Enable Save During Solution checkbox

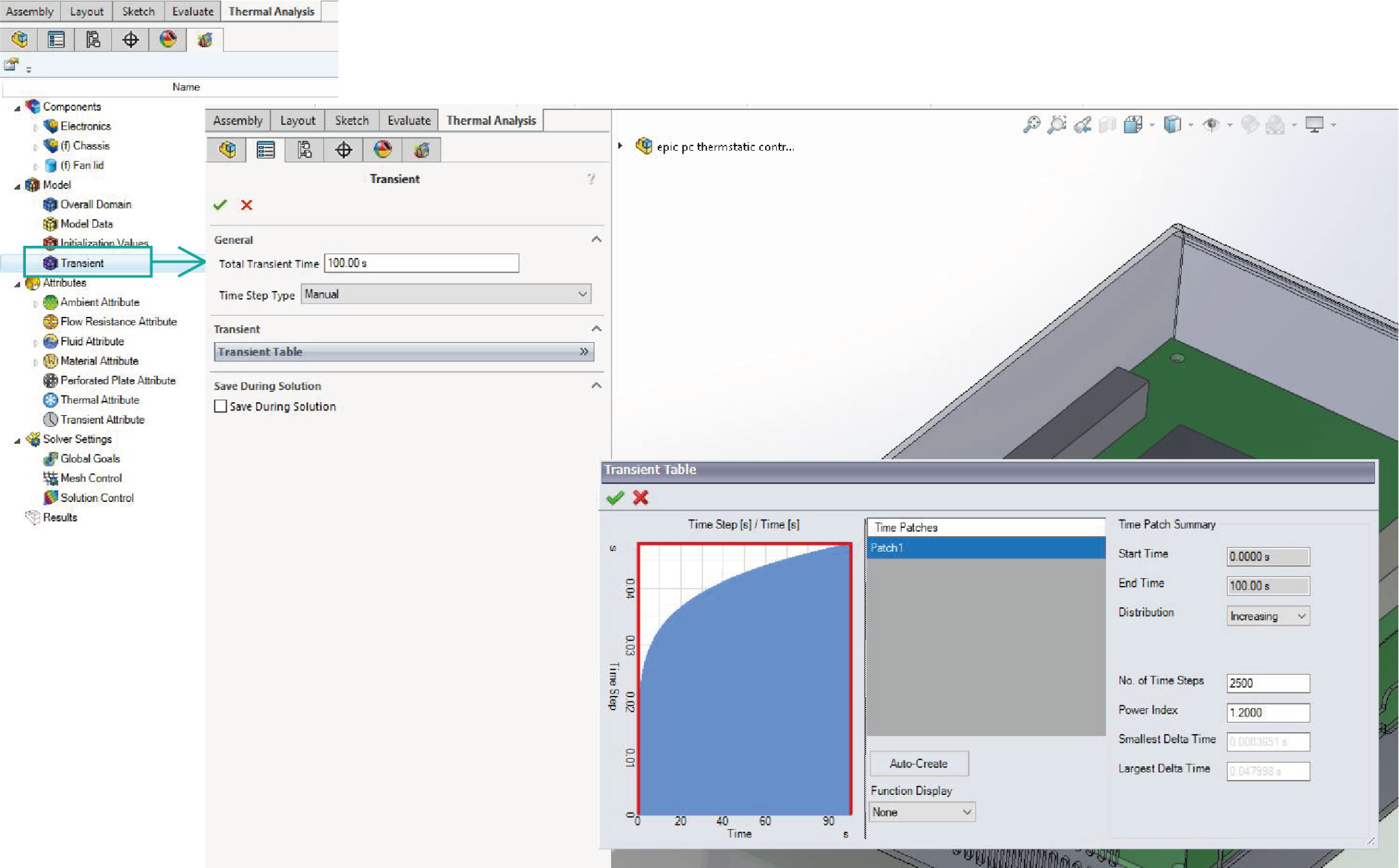[x=221, y=406]
